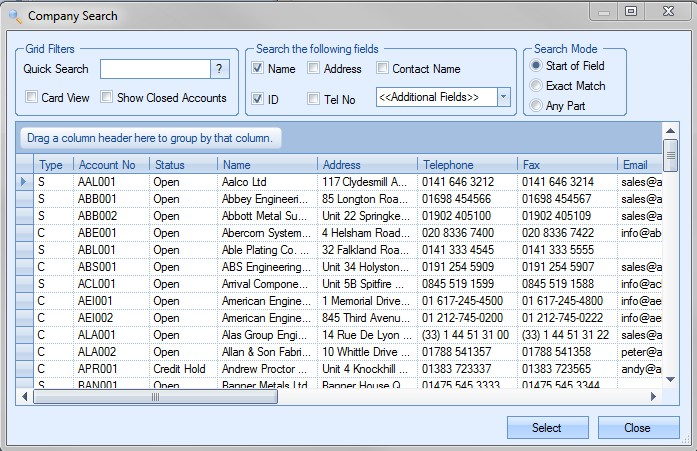Uncheck the Name search field checkbox

click(x=258, y=69)
